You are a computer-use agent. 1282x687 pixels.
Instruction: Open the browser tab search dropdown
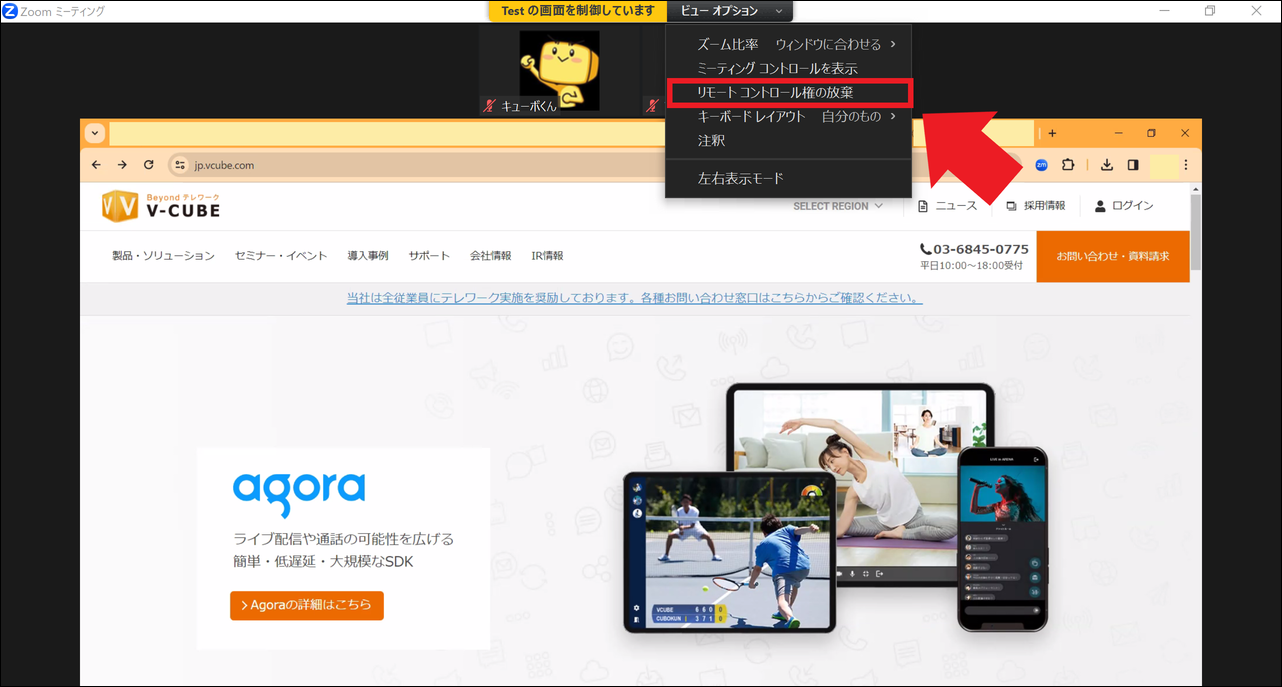(95, 133)
